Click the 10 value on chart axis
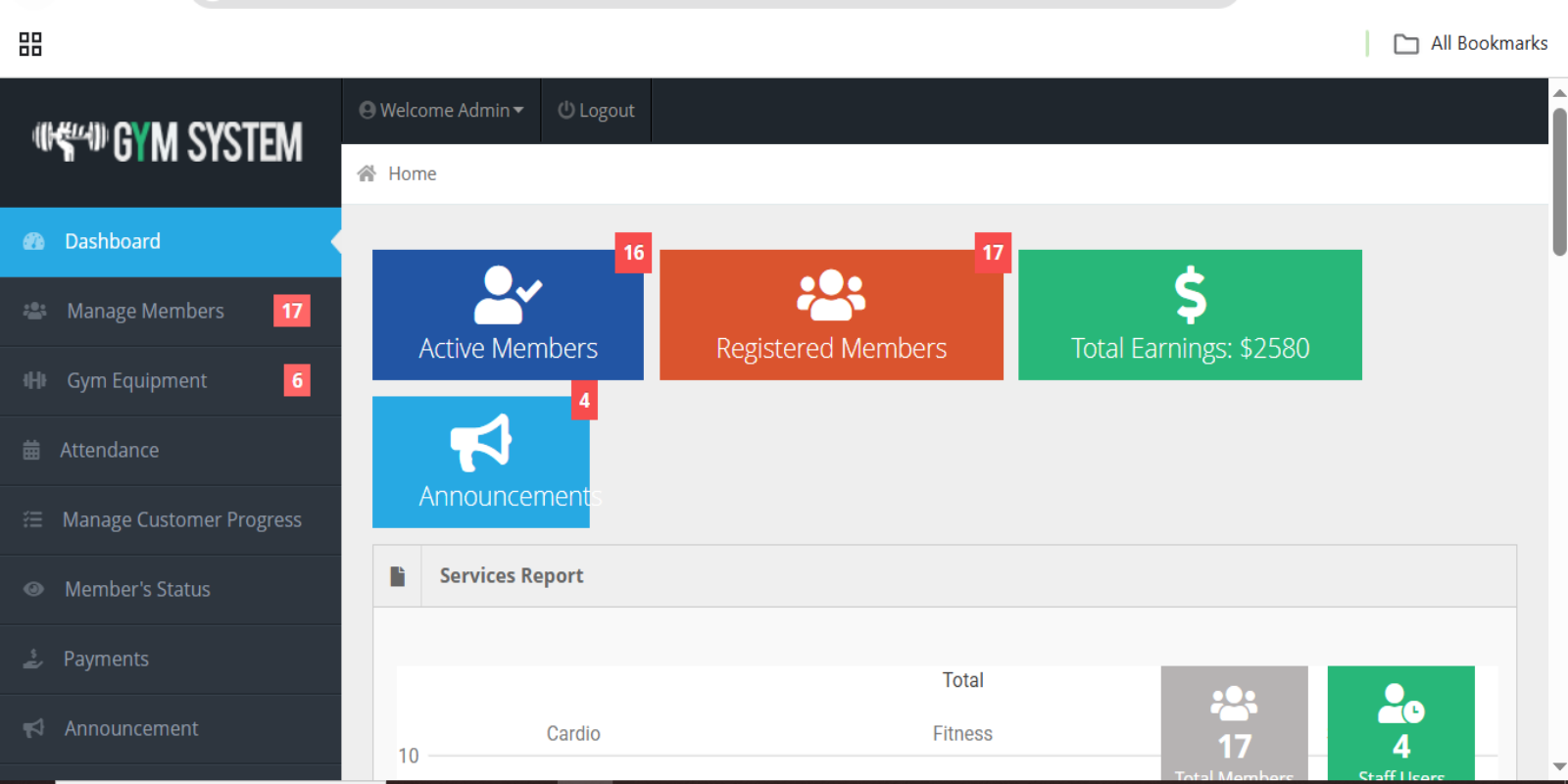The width and height of the screenshot is (1568, 784). tap(409, 757)
